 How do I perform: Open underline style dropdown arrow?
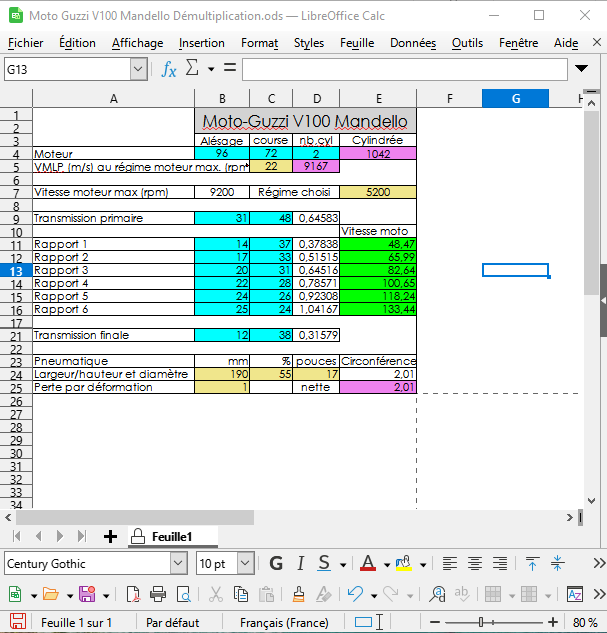(343, 564)
